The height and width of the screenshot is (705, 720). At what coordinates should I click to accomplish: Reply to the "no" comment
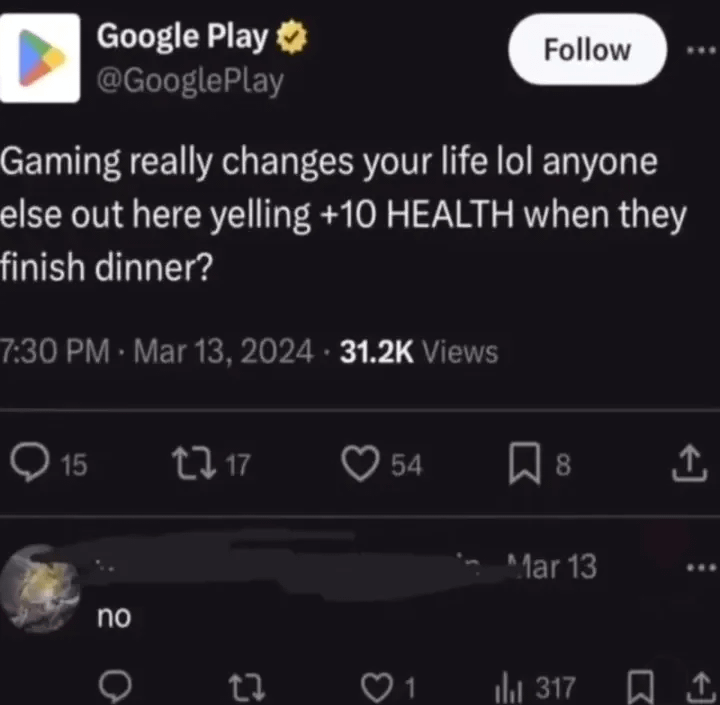coord(115,687)
